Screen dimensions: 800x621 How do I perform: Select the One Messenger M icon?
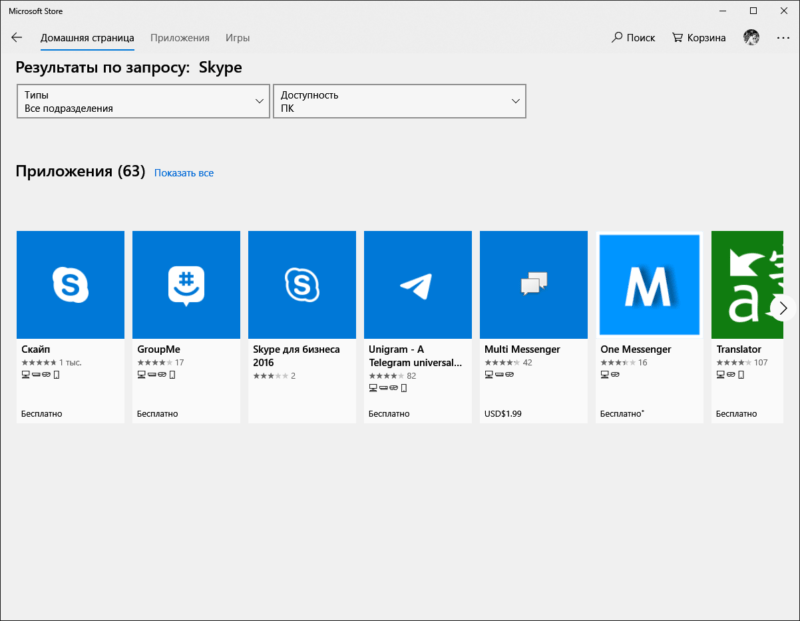[x=649, y=285]
